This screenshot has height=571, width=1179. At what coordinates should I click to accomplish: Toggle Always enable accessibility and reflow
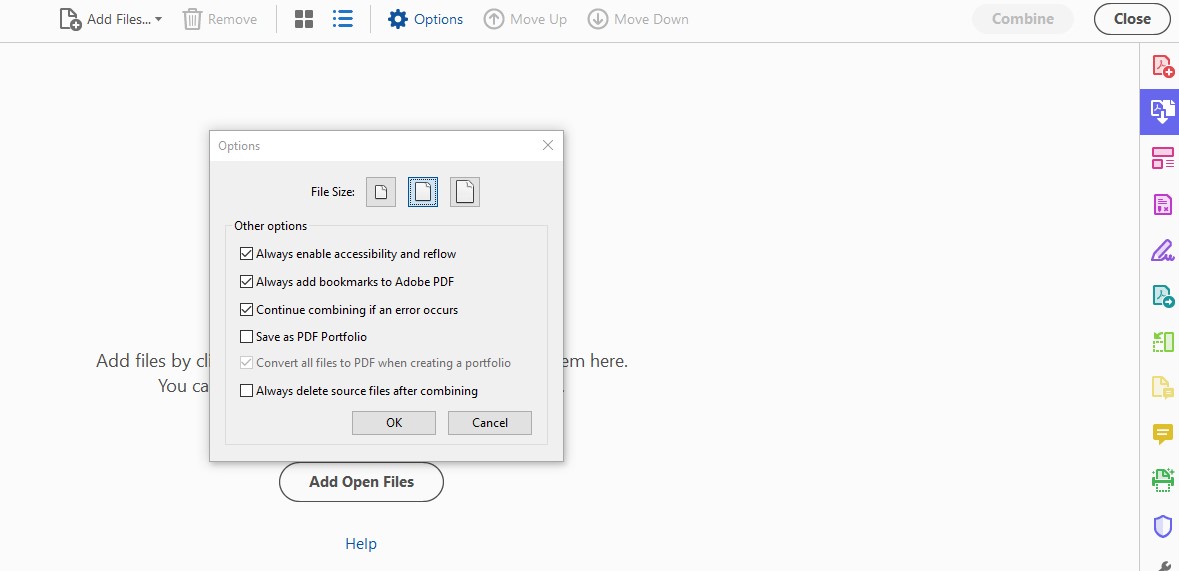pos(246,254)
